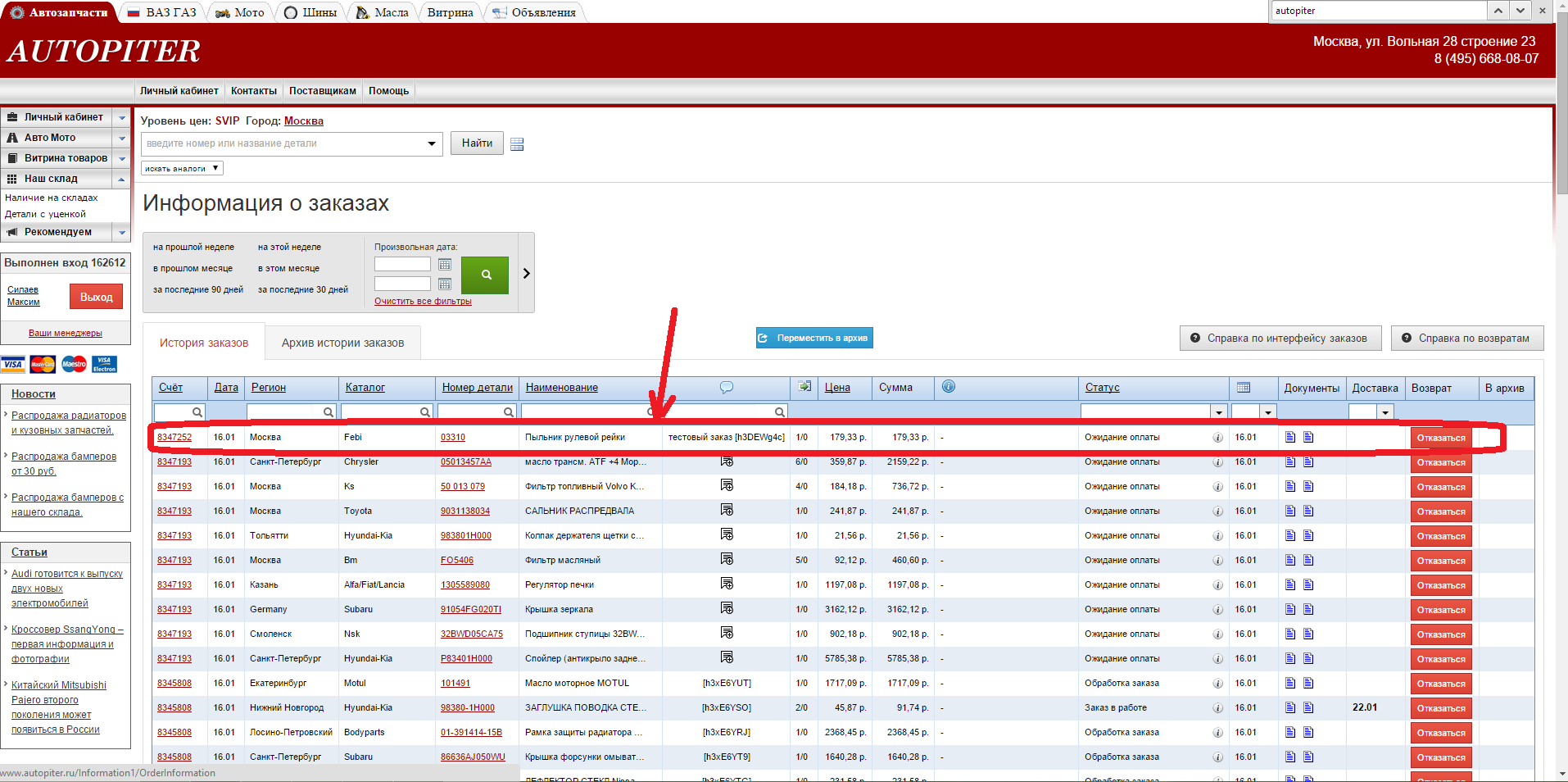Click the green arrow export column icon
Image resolution: width=1568 pixels, height=782 pixels.
(x=804, y=386)
